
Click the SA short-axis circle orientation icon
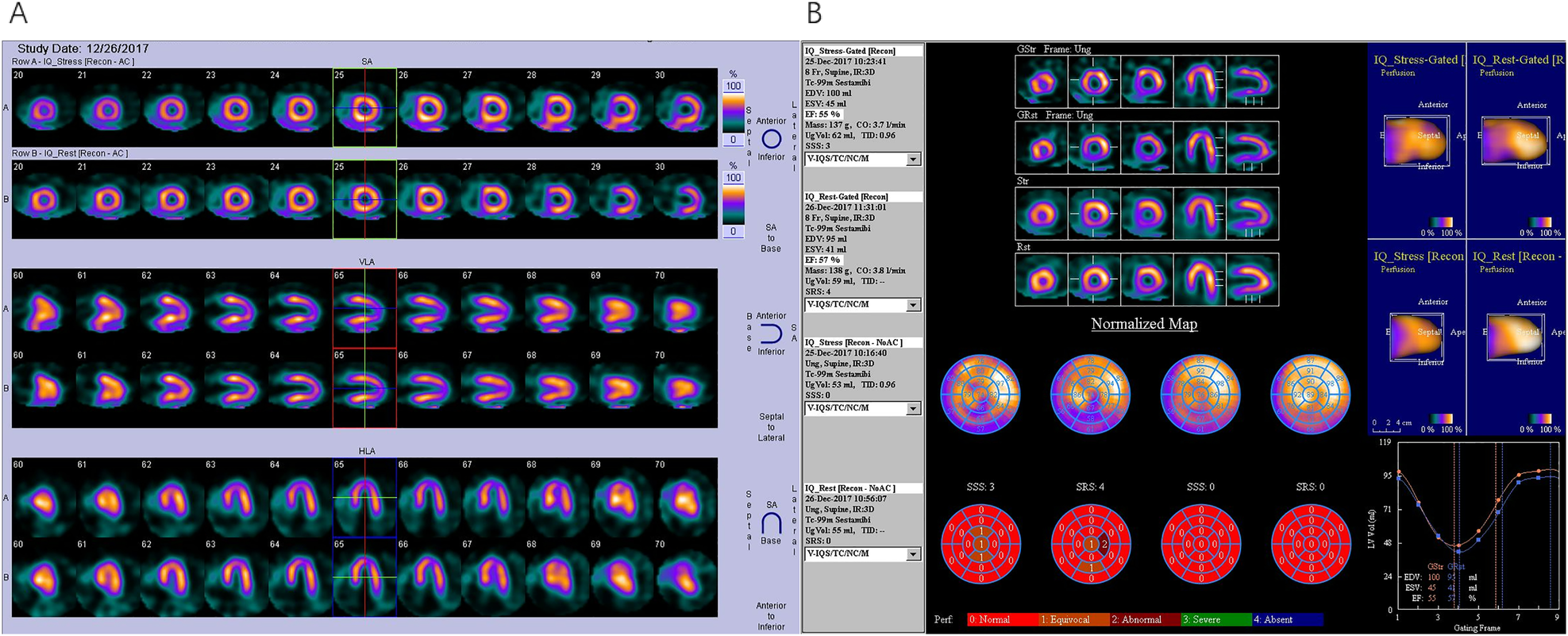(x=771, y=139)
